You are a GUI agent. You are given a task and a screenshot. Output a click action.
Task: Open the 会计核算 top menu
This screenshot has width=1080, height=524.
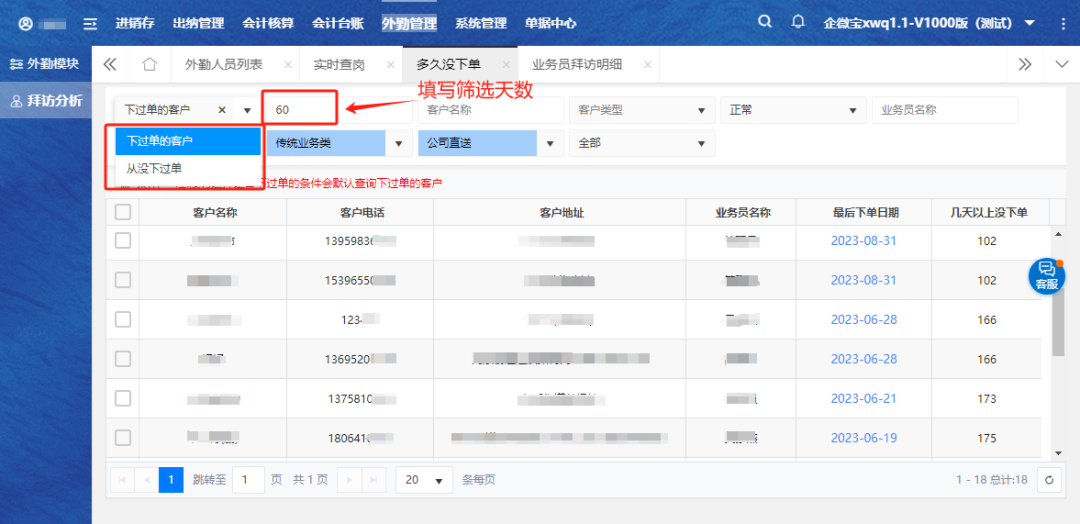[x=268, y=23]
